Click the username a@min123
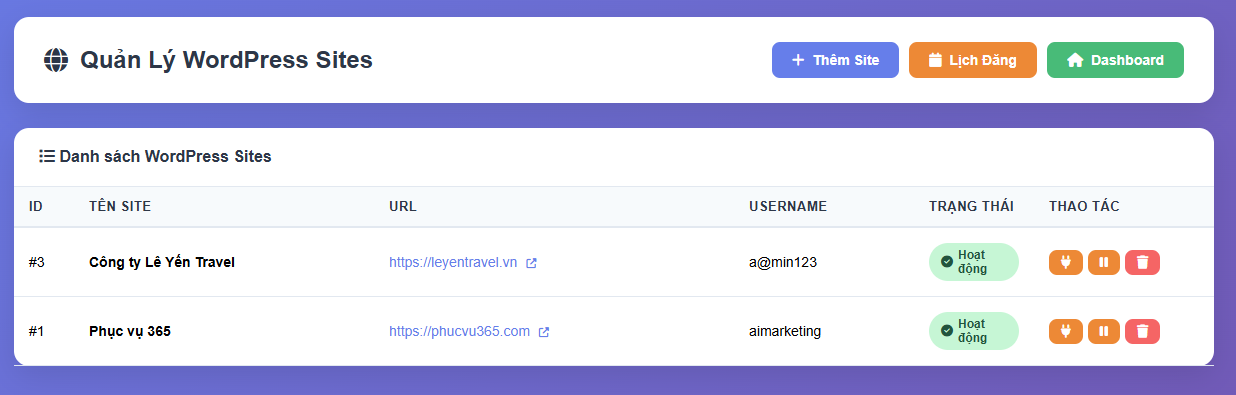The width and height of the screenshot is (1236, 395). (x=783, y=262)
